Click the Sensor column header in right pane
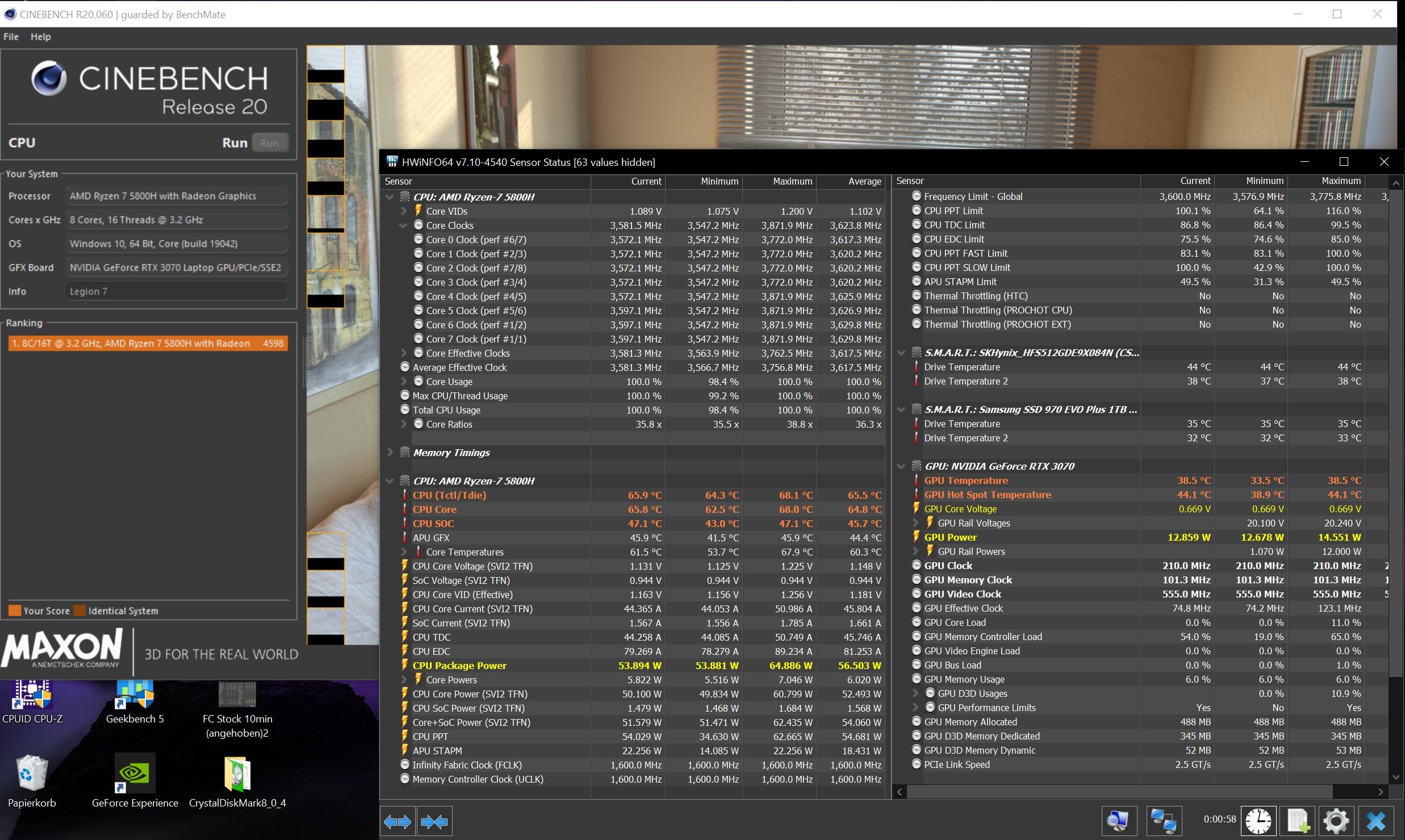The image size is (1405, 840). click(x=1017, y=181)
